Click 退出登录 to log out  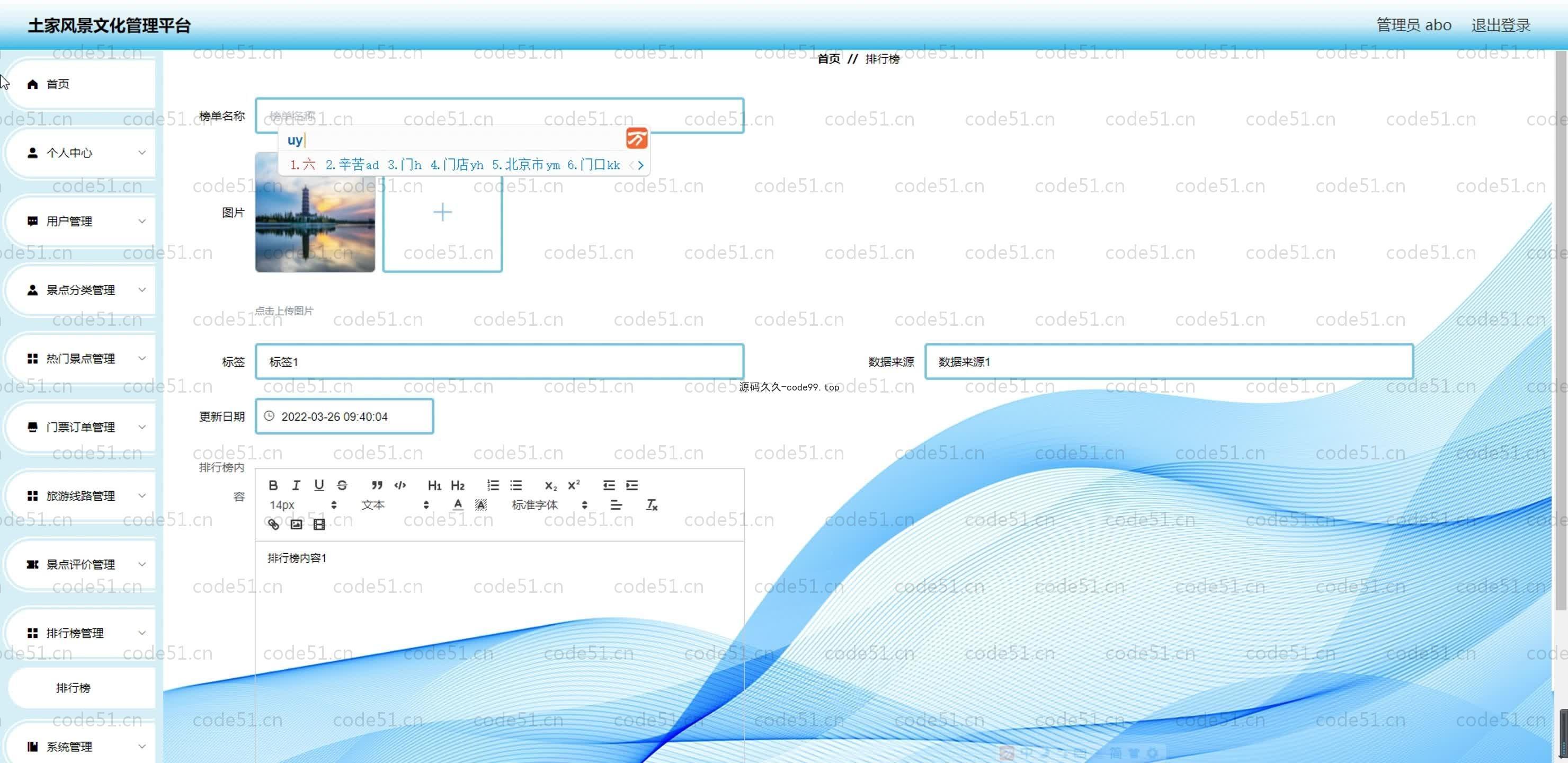click(1500, 25)
